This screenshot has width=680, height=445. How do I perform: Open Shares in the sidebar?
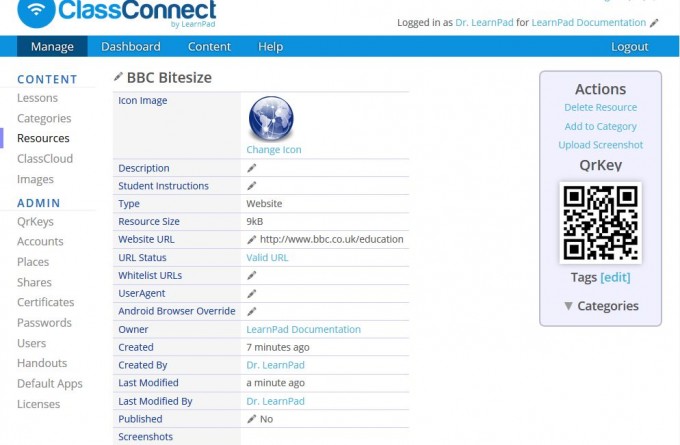(x=34, y=282)
